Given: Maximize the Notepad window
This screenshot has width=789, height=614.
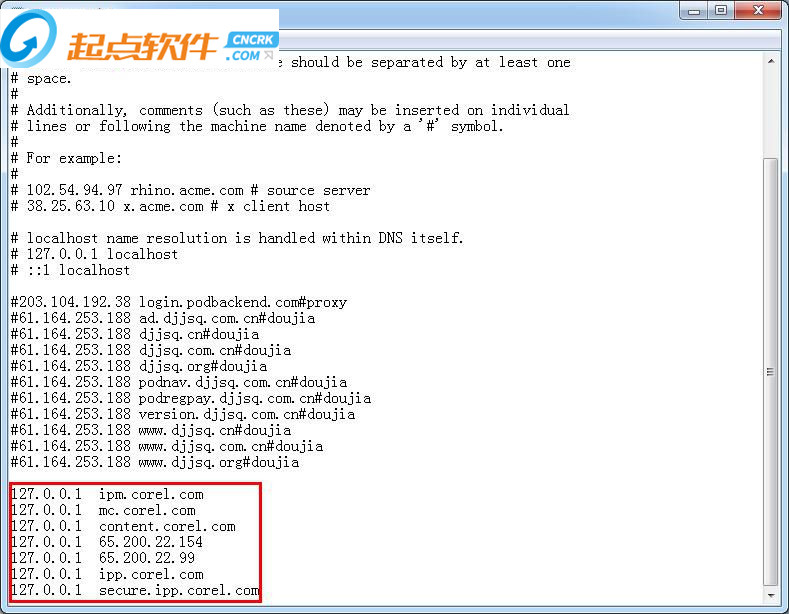Looking at the screenshot, I should tap(721, 11).
